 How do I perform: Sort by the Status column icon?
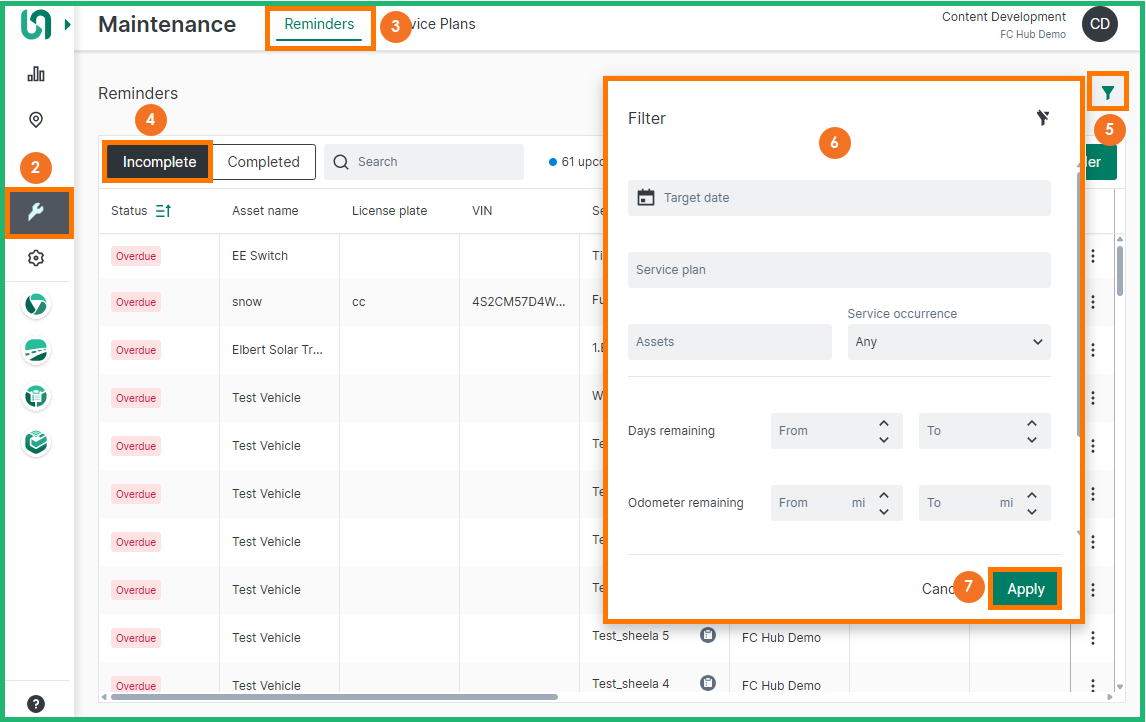164,211
